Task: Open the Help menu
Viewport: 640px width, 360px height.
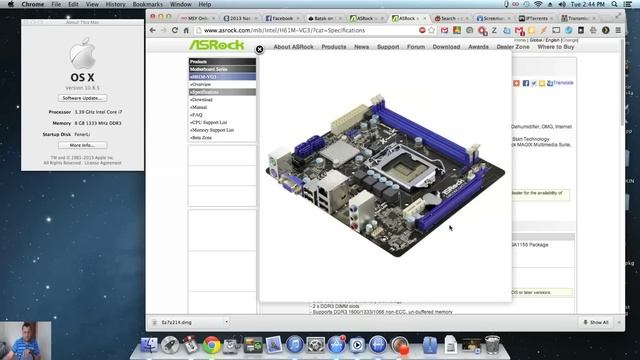Action: point(204,4)
